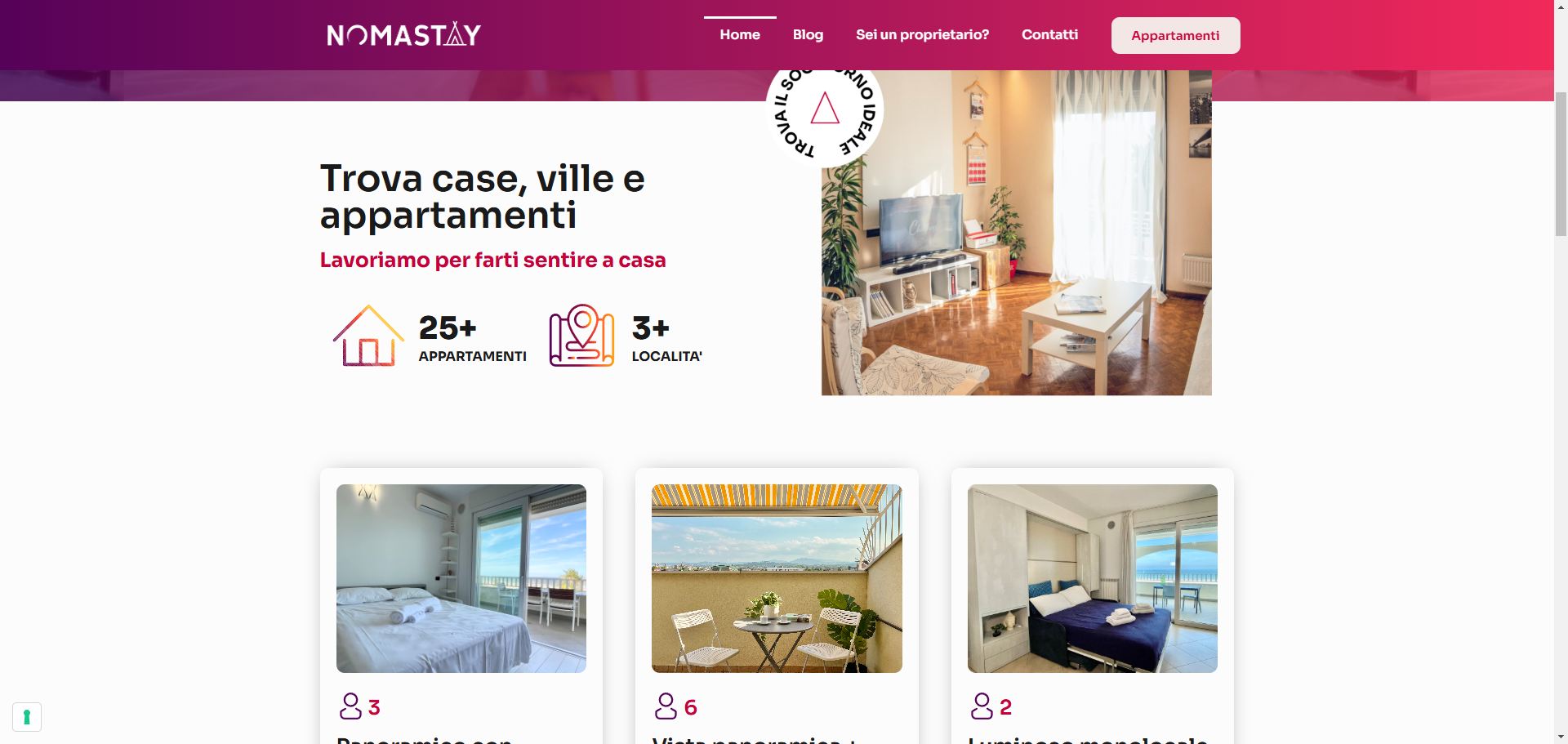Click the house icon beside 25+ Appartamenti

[368, 336]
